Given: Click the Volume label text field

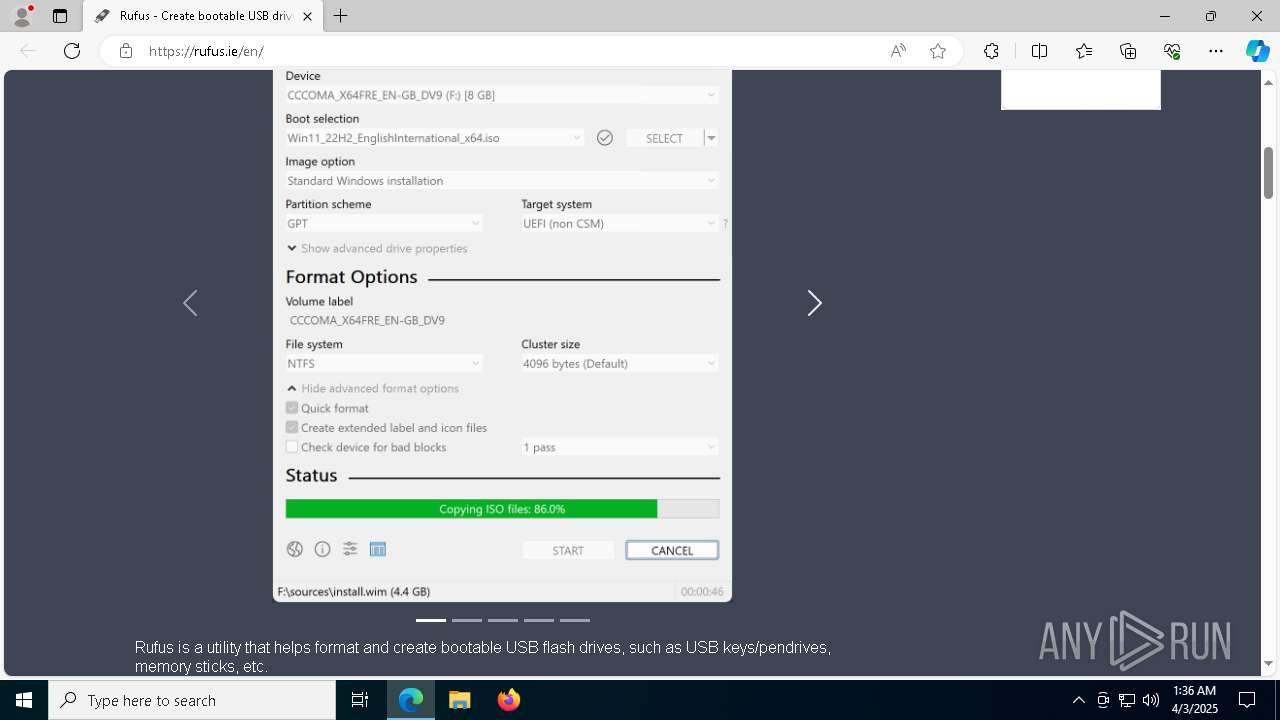Looking at the screenshot, I should pyautogui.click(x=502, y=320).
